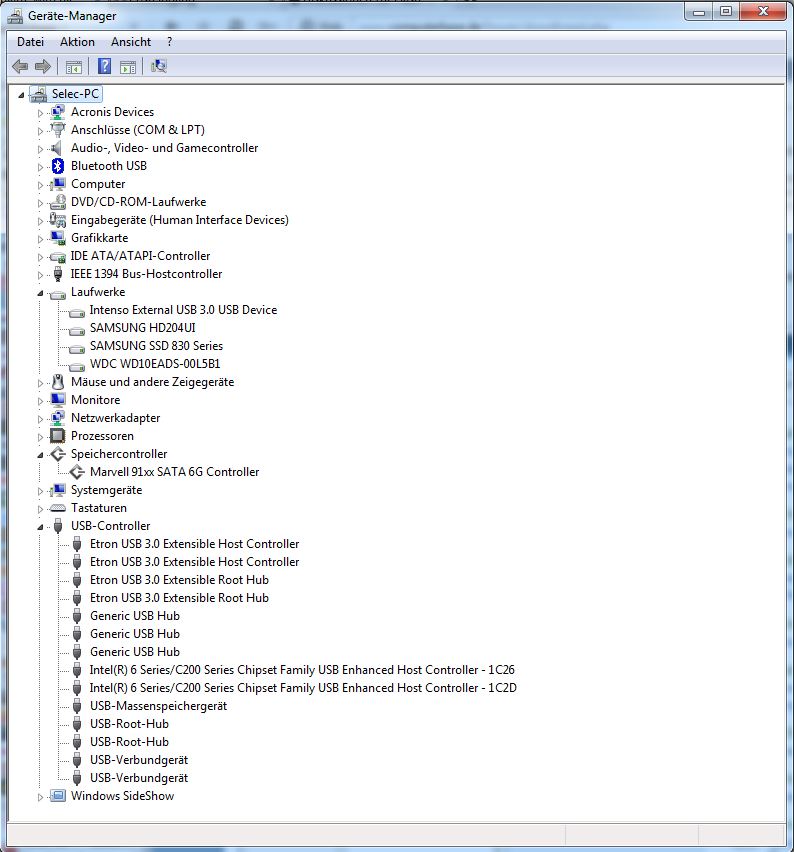Select the Computer category label

(x=98, y=184)
